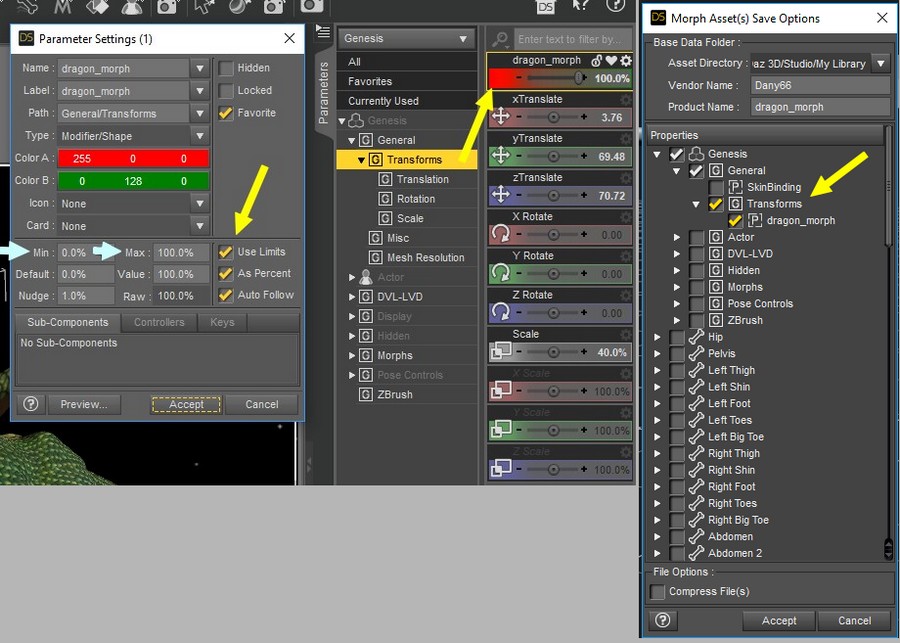
Task: Expand the Hip bone in Properties tree
Action: (658, 337)
